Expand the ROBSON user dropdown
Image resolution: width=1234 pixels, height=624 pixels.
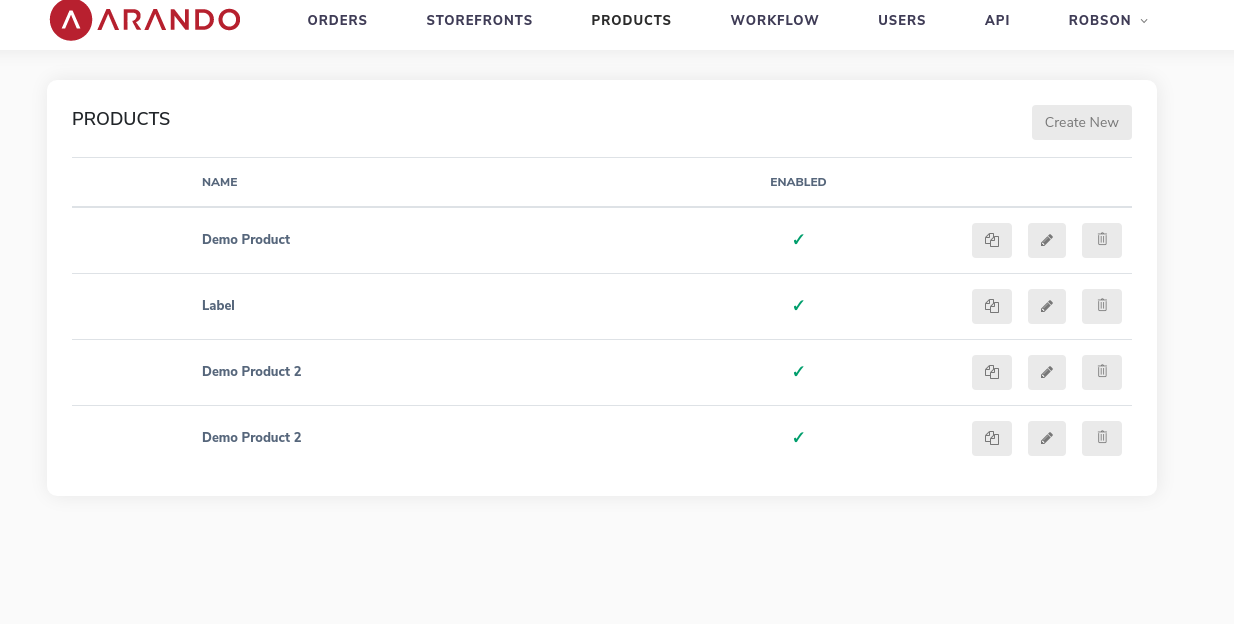click(1107, 20)
